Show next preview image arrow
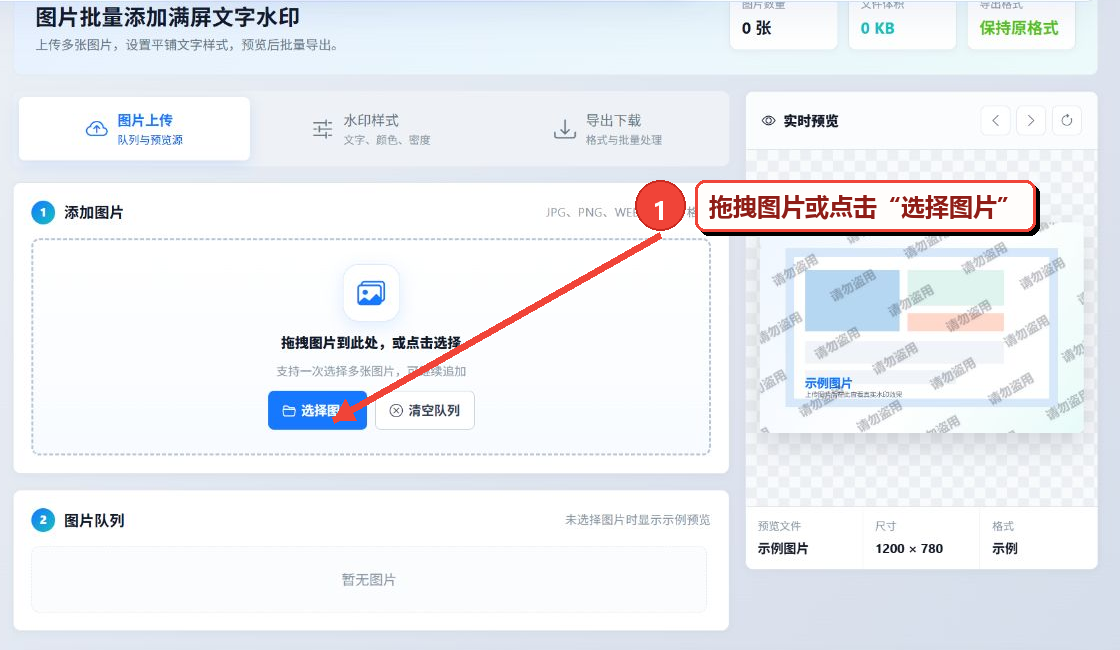 coord(1031,121)
